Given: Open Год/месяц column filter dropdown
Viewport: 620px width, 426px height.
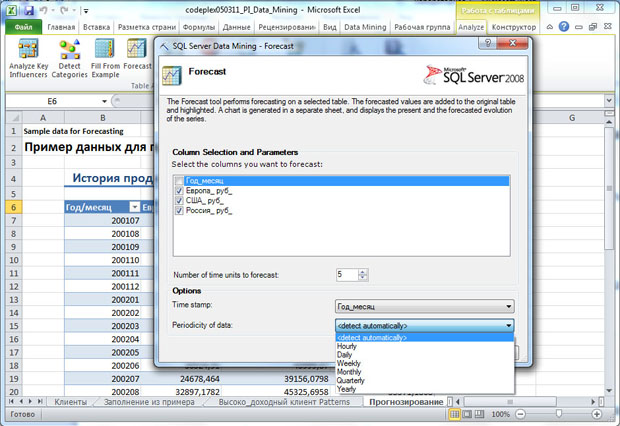Looking at the screenshot, I should (x=134, y=207).
